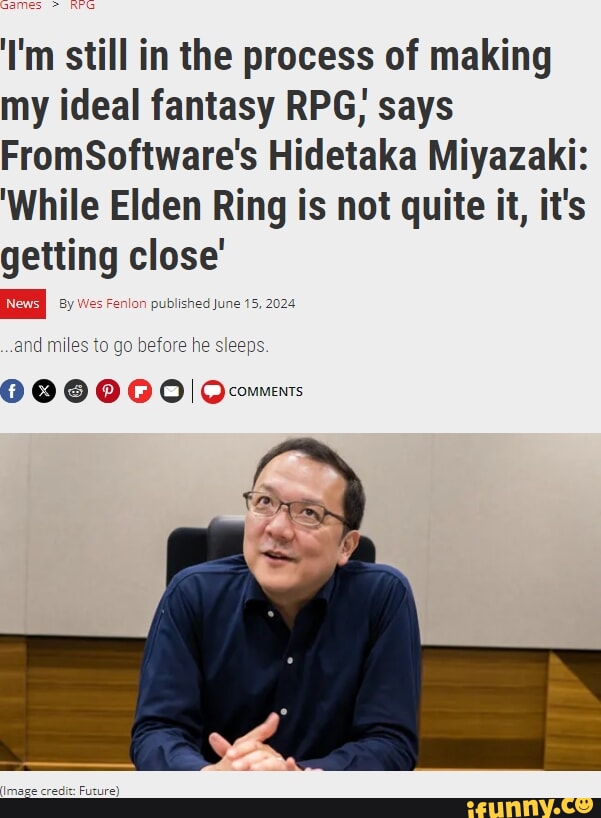
Task: Select the published June 15, 2024 date
Action: (x=223, y=304)
